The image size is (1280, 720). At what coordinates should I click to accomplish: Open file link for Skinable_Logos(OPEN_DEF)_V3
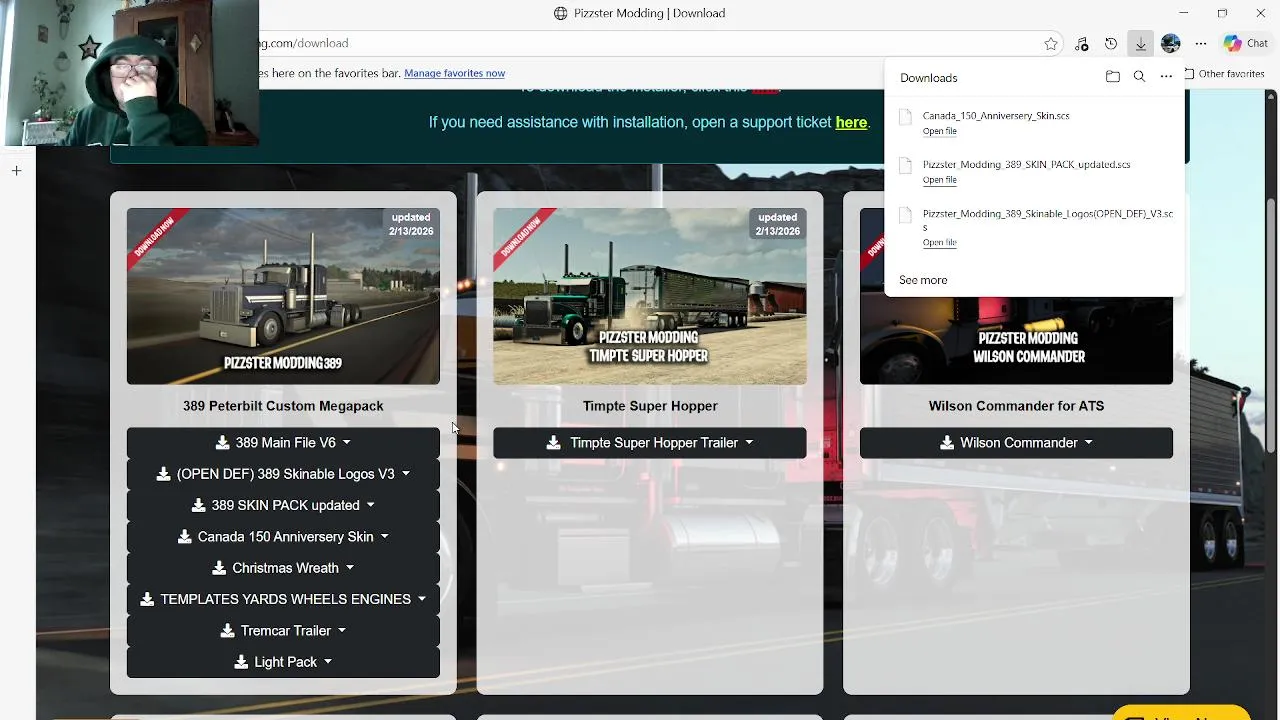(x=939, y=243)
